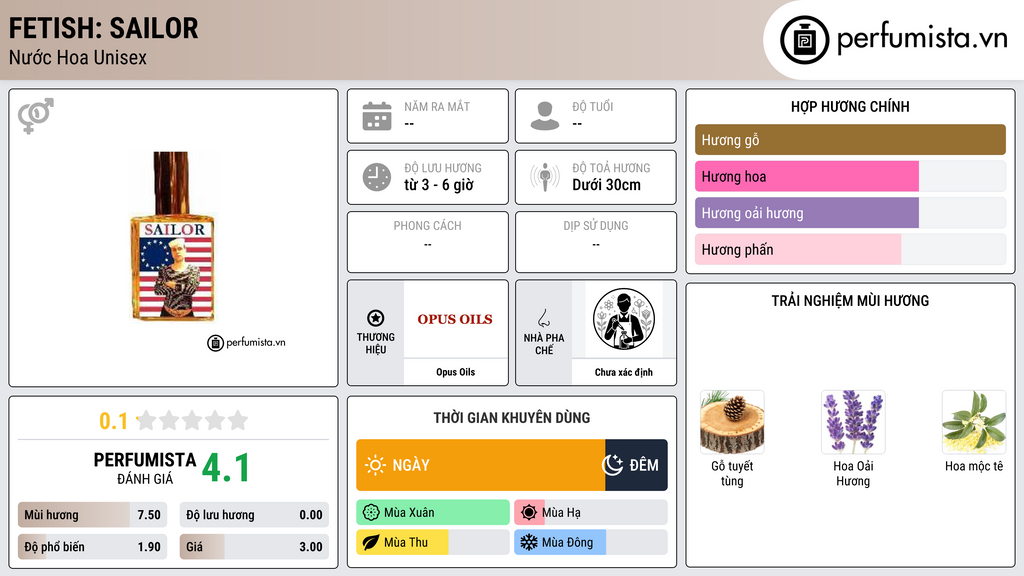
Task: Click the spring flower icon for Mùa Xuân
Action: click(x=371, y=513)
